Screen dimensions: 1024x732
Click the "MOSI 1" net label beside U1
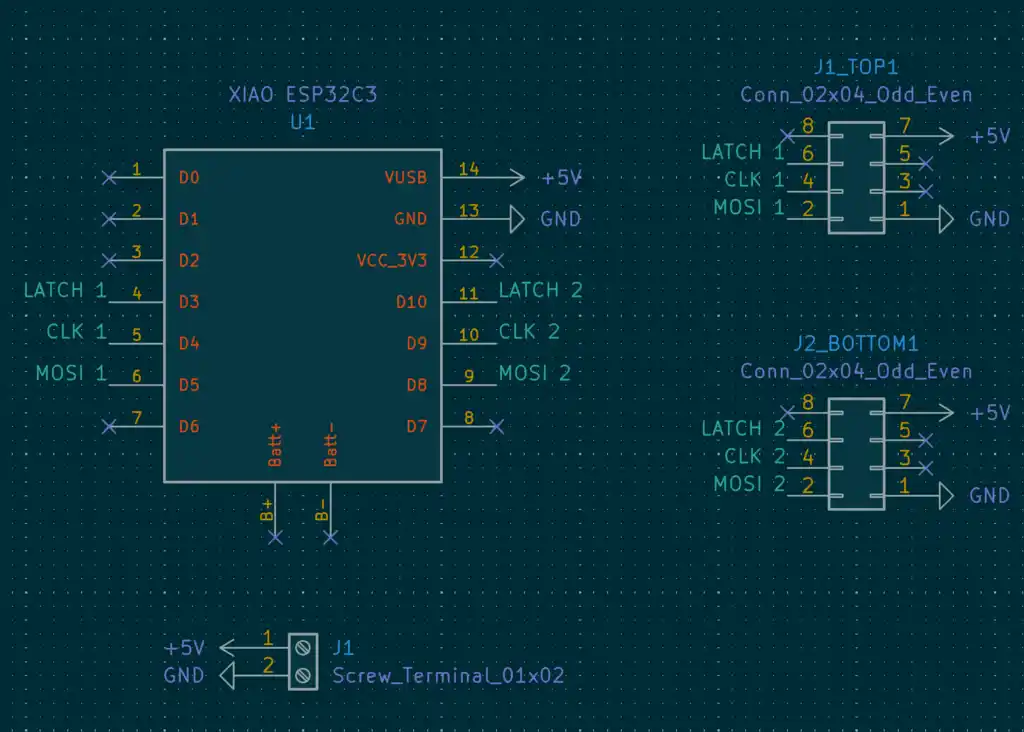pos(71,374)
